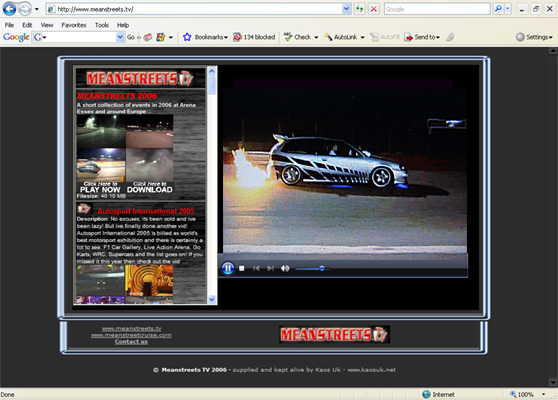Expand the AutoLink dropdown arrow

[362, 37]
